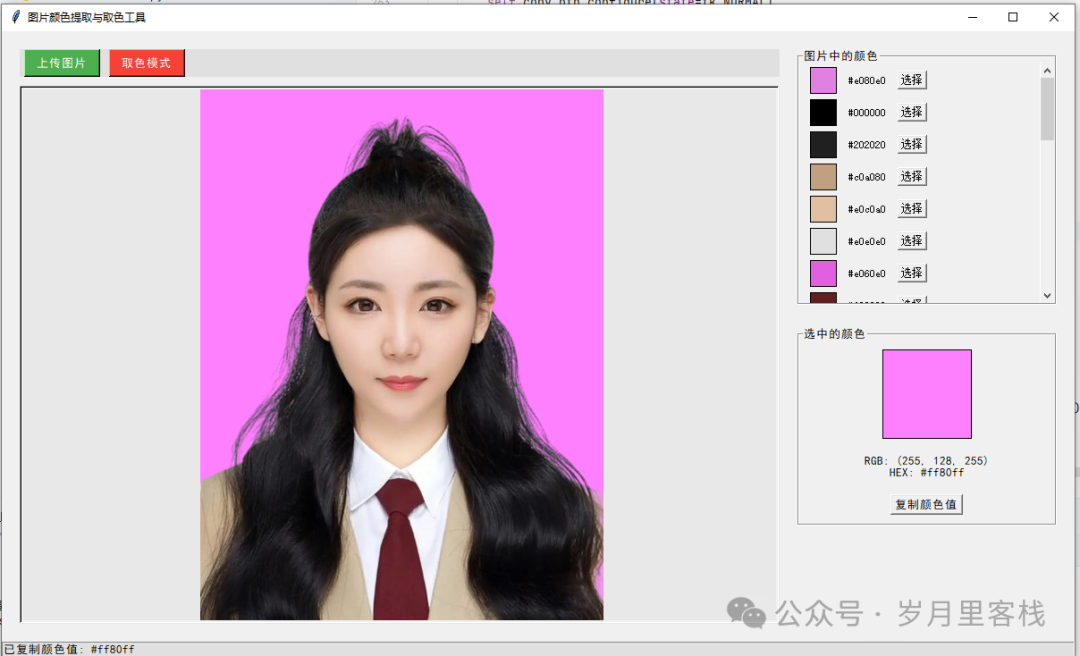Pick the #e080e0 pink swatch
This screenshot has height=656, width=1080.
coord(823,80)
